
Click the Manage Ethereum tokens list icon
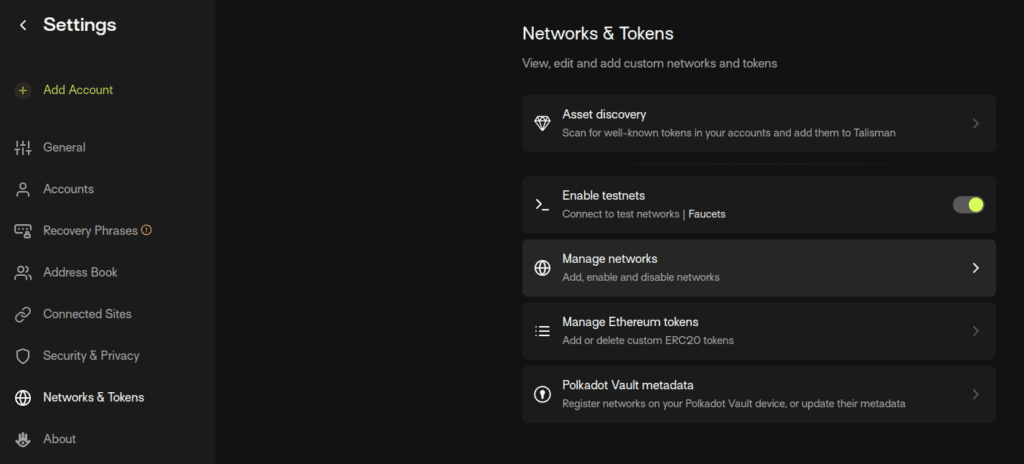(542, 331)
